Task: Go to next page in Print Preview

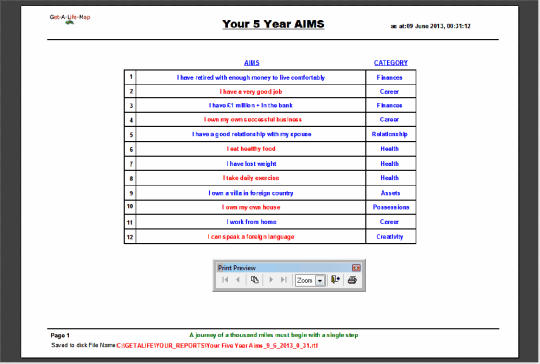Action: tap(271, 280)
